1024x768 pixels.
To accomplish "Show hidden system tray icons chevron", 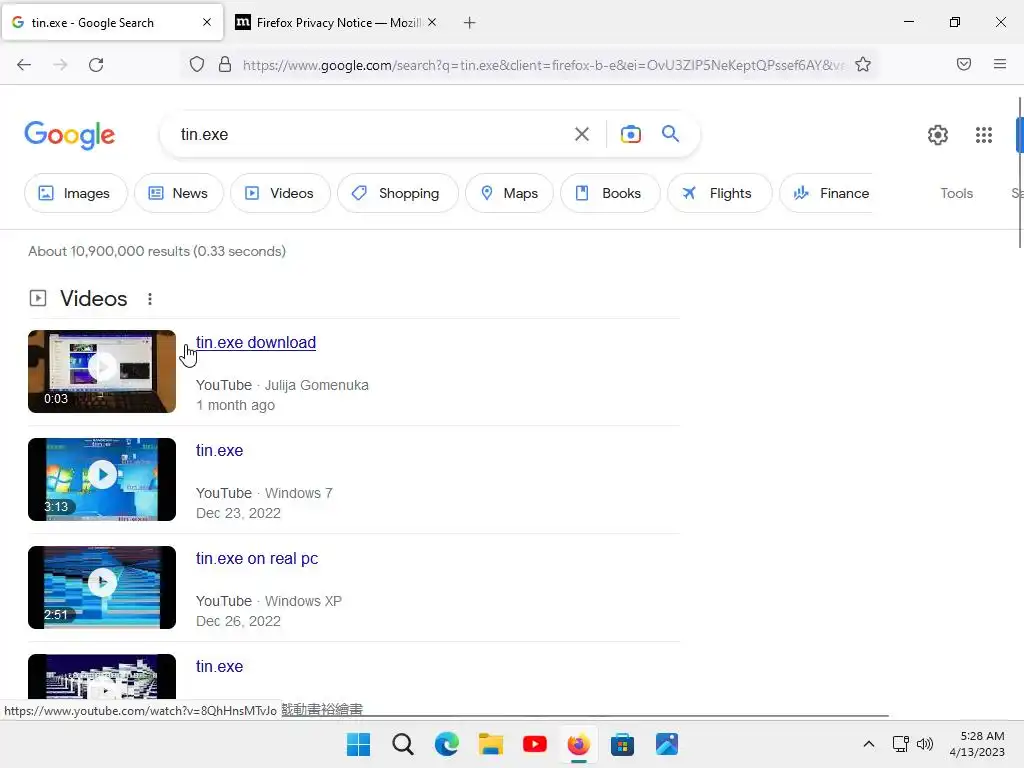I will coord(869,744).
